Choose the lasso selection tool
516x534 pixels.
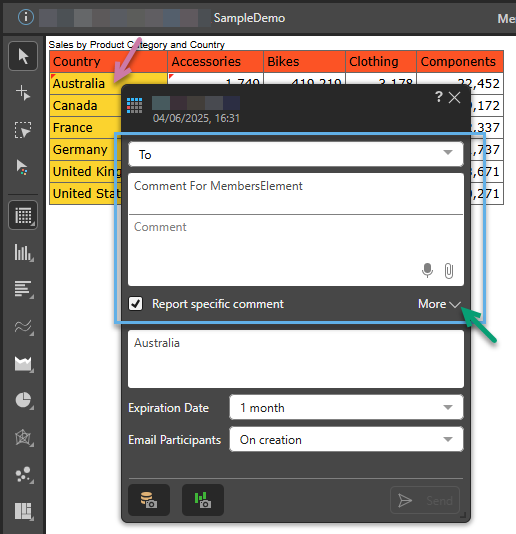23,130
